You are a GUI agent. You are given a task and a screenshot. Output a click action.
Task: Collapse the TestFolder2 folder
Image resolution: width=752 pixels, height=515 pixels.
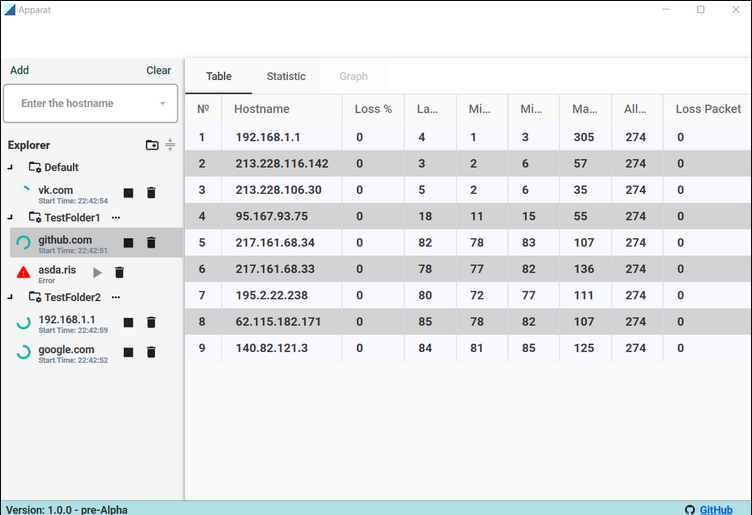tap(10, 297)
